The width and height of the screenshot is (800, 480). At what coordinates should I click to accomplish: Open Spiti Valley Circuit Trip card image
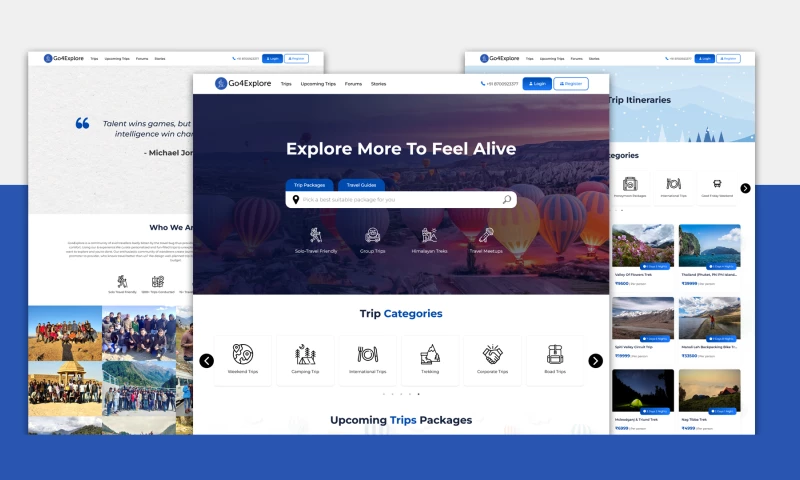[x=643, y=318]
